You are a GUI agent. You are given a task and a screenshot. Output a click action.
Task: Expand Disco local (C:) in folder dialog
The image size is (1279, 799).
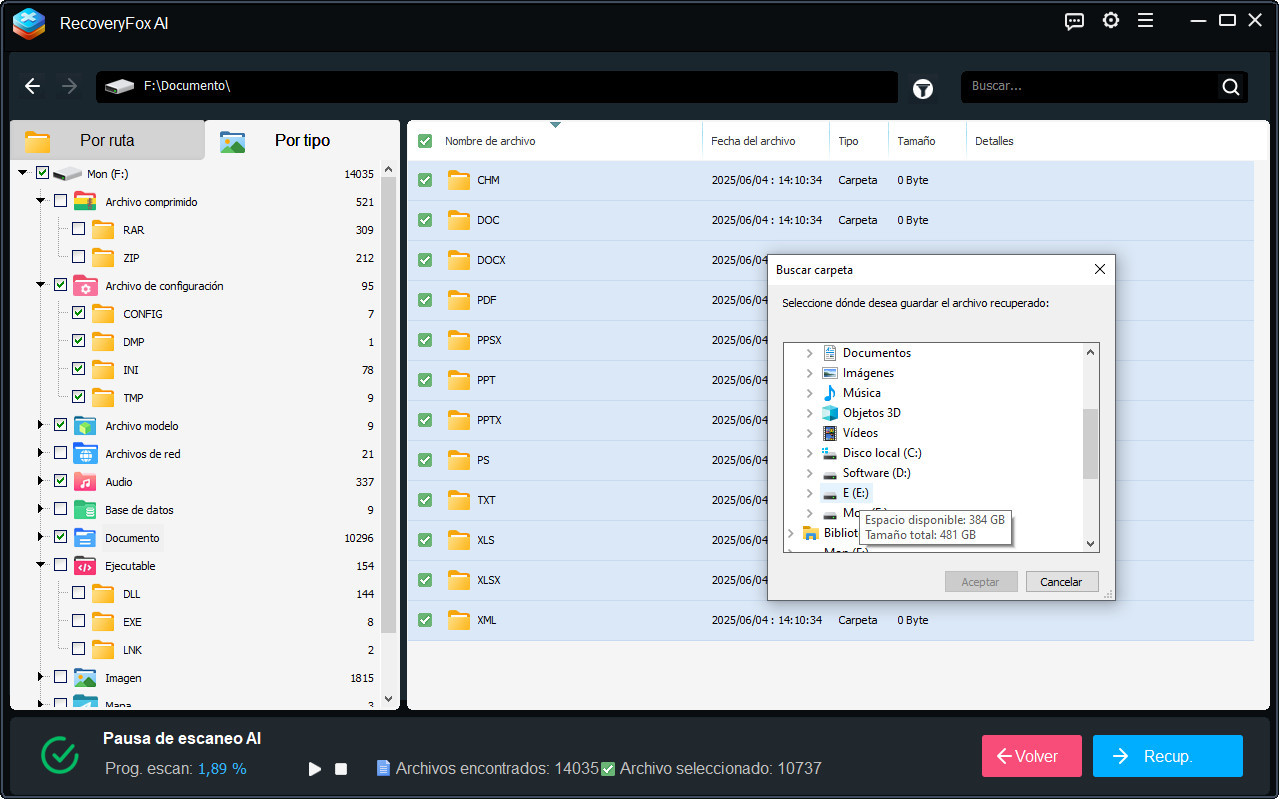click(809, 453)
